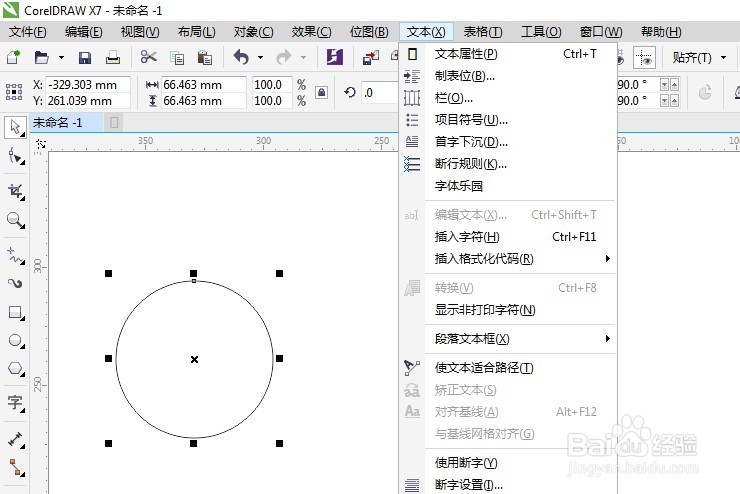Click the Y position input field
Screen dimensions: 740x494
click(88, 100)
